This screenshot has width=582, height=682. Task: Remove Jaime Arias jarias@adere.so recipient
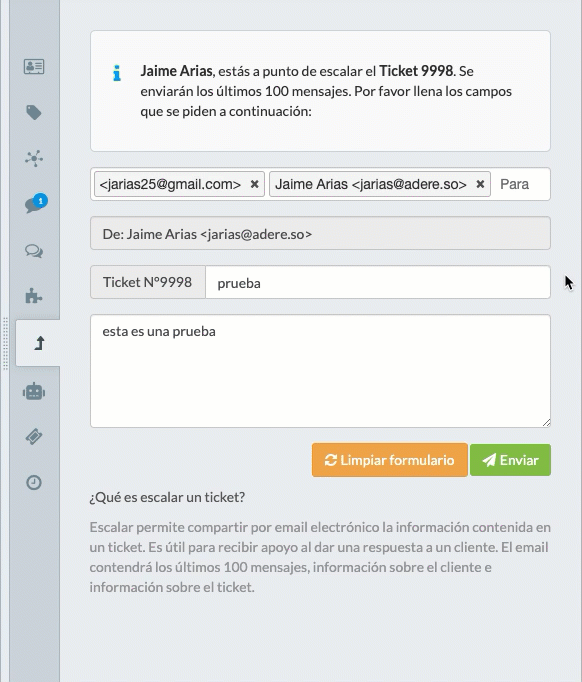(x=480, y=184)
